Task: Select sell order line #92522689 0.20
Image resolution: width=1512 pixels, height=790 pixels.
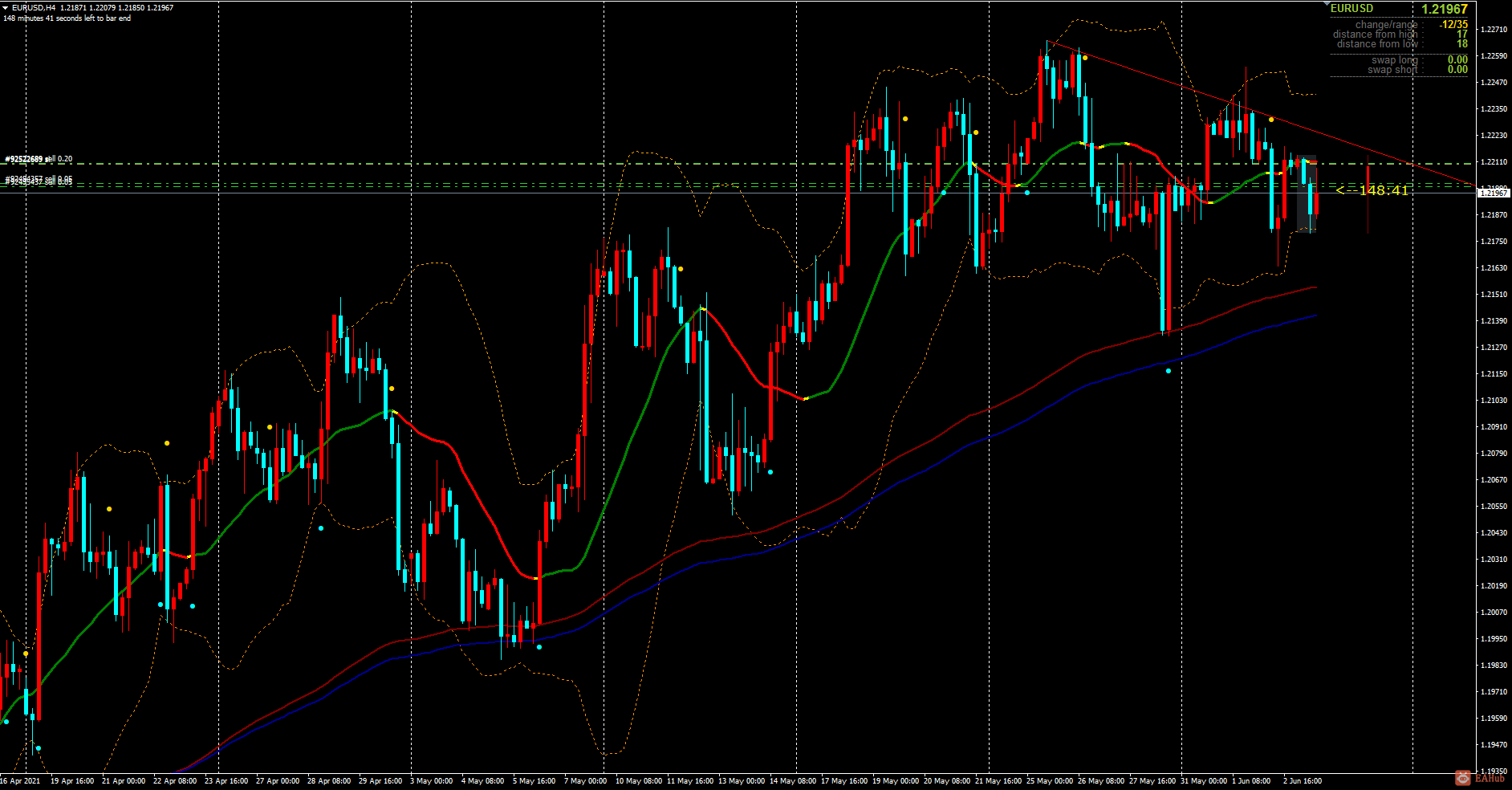Action: [x=39, y=160]
